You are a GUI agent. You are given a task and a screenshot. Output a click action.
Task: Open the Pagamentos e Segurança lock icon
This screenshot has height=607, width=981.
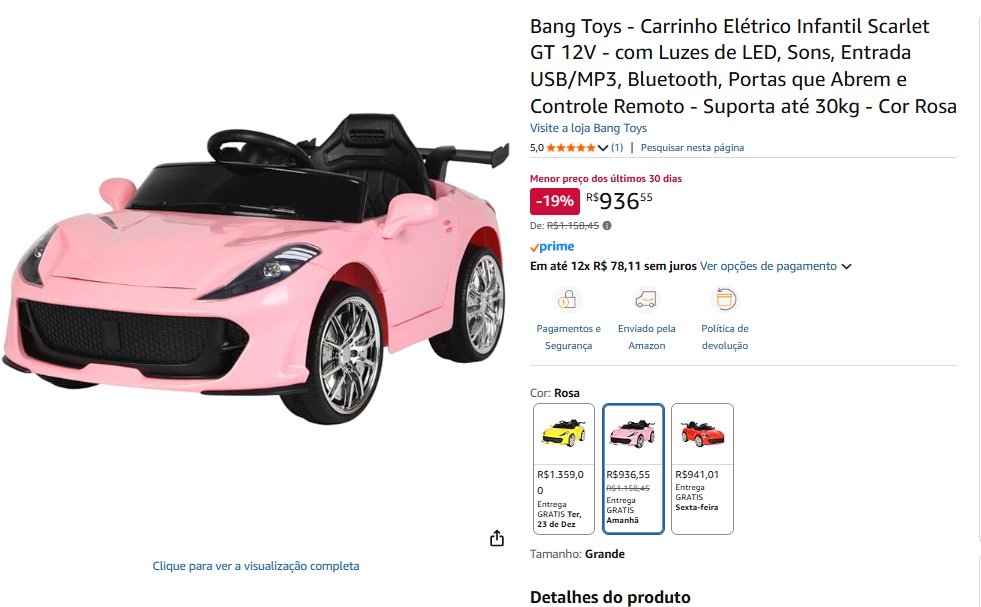[567, 300]
